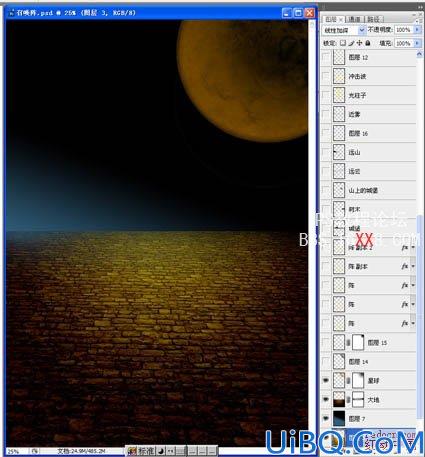Open the opacity 100% slider arrow
The width and height of the screenshot is (425, 457).
click(417, 30)
